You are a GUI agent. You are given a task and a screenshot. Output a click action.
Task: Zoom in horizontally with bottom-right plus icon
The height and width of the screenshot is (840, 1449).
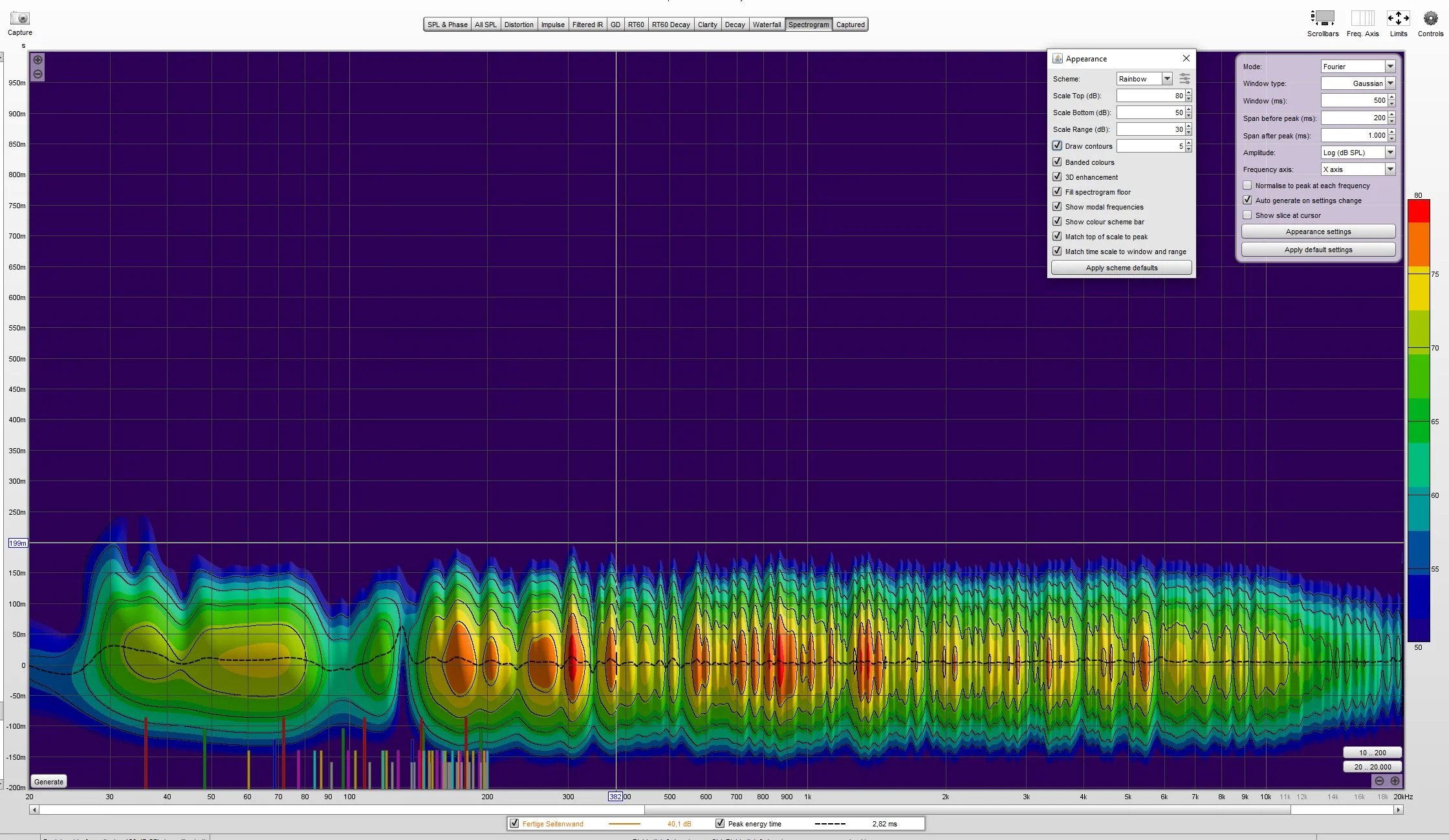(x=1395, y=781)
